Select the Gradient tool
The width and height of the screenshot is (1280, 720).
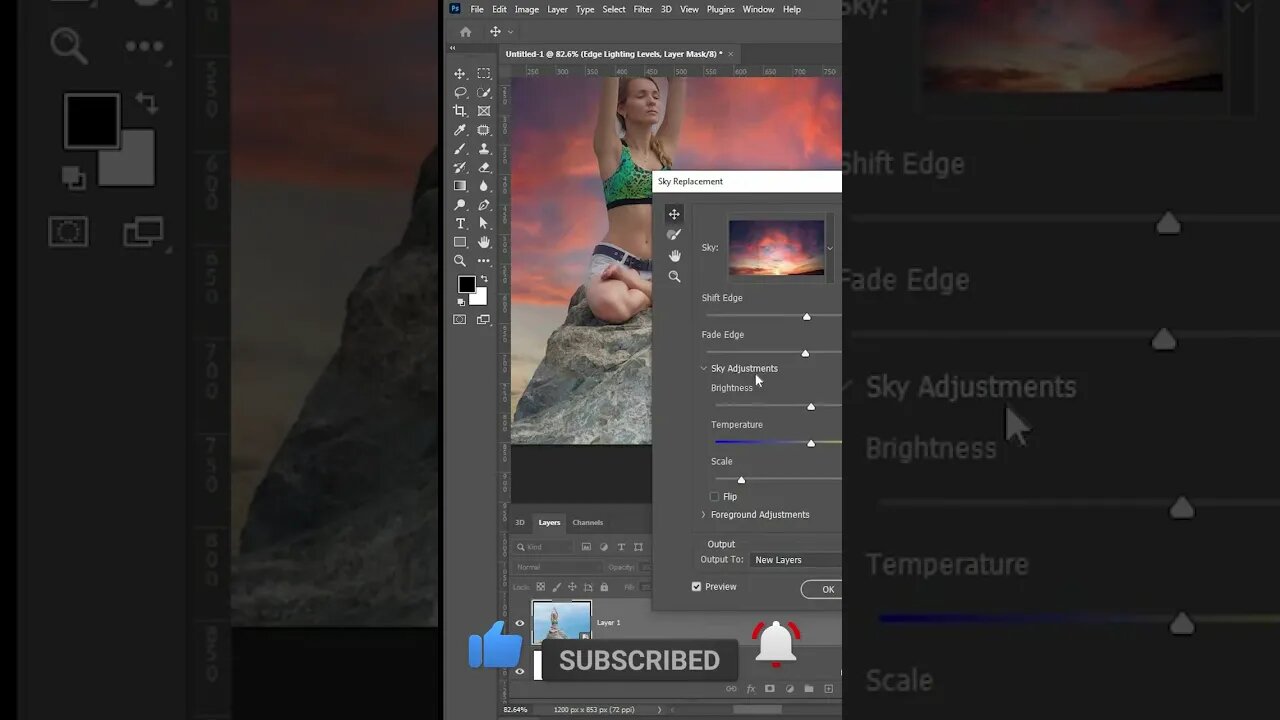click(x=460, y=186)
